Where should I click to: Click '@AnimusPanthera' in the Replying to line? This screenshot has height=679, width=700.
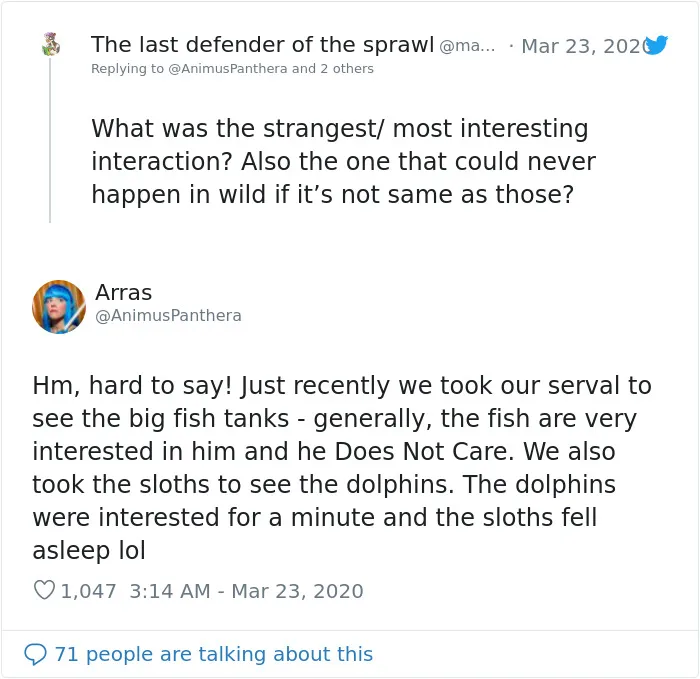(228, 69)
